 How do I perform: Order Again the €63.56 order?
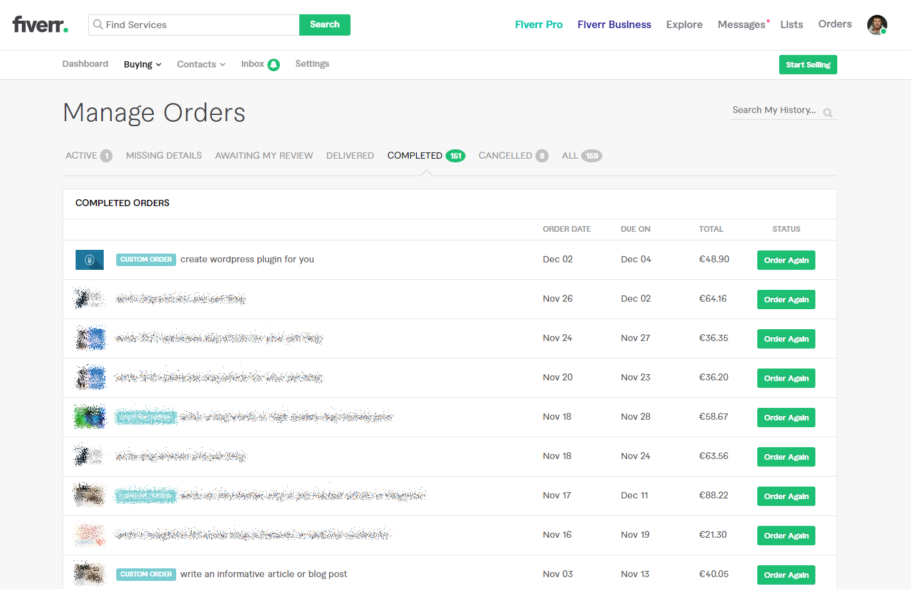click(786, 457)
